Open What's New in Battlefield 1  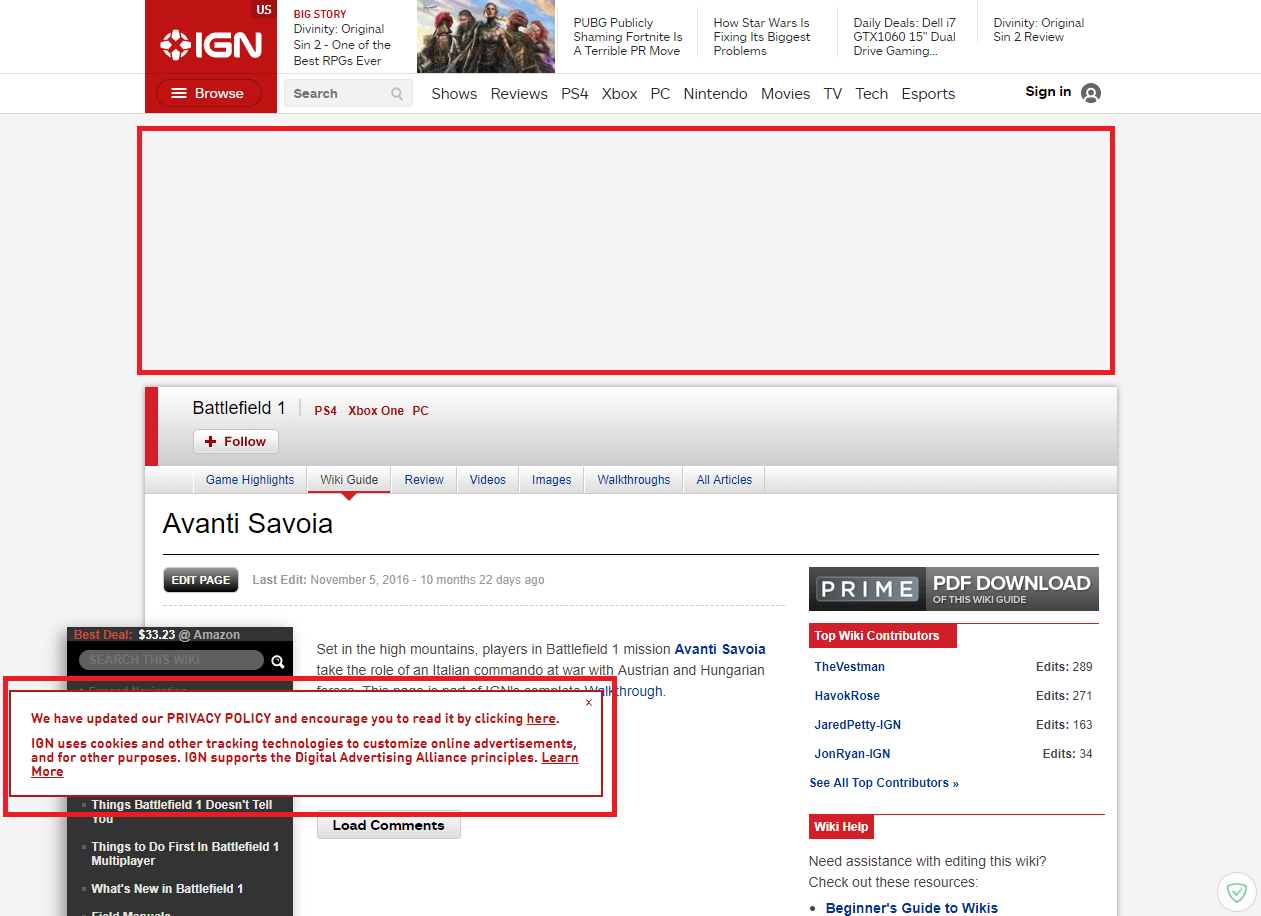[167, 889]
